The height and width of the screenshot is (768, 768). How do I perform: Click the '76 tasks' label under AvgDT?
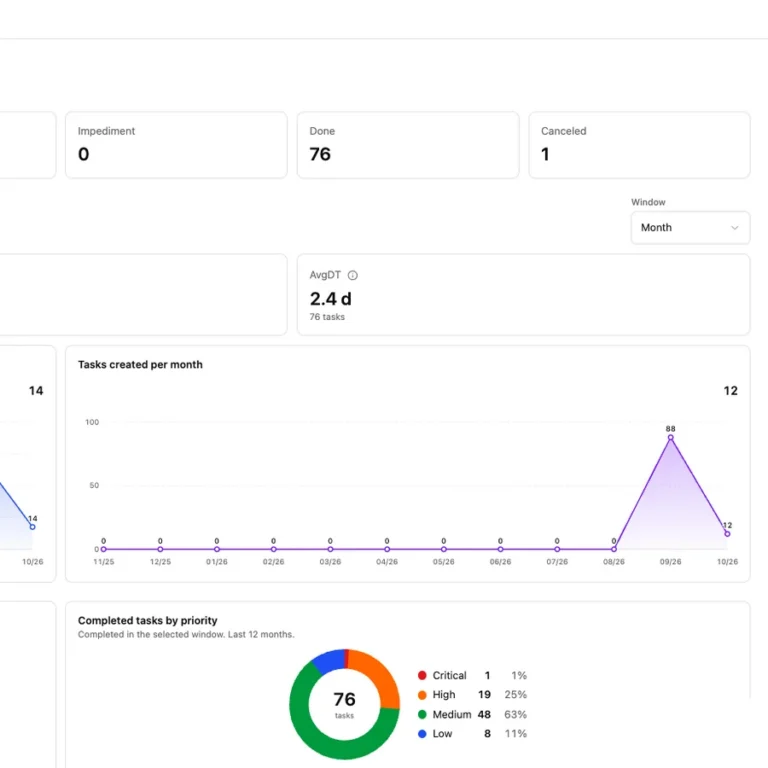coord(327,317)
